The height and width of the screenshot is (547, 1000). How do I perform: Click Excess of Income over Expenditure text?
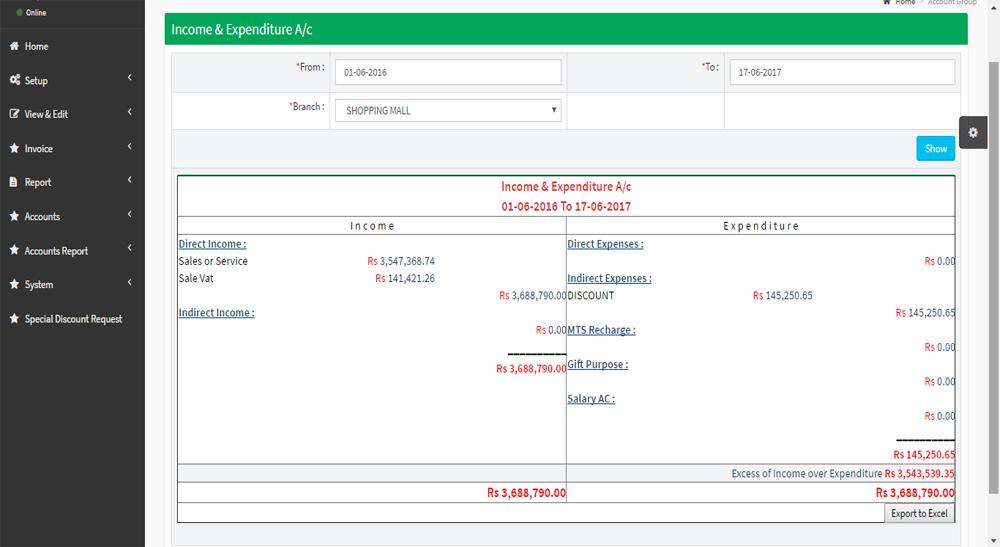point(807,474)
